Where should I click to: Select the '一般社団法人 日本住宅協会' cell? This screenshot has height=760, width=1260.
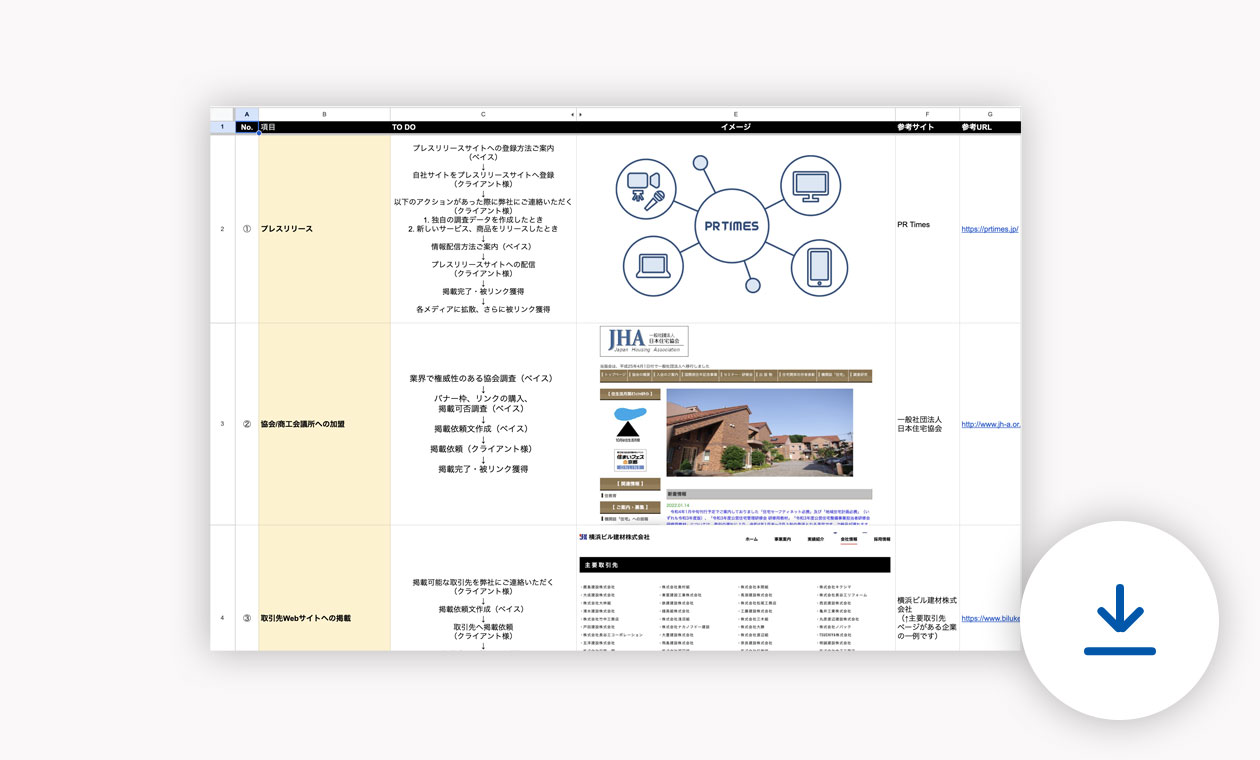[x=927, y=424]
